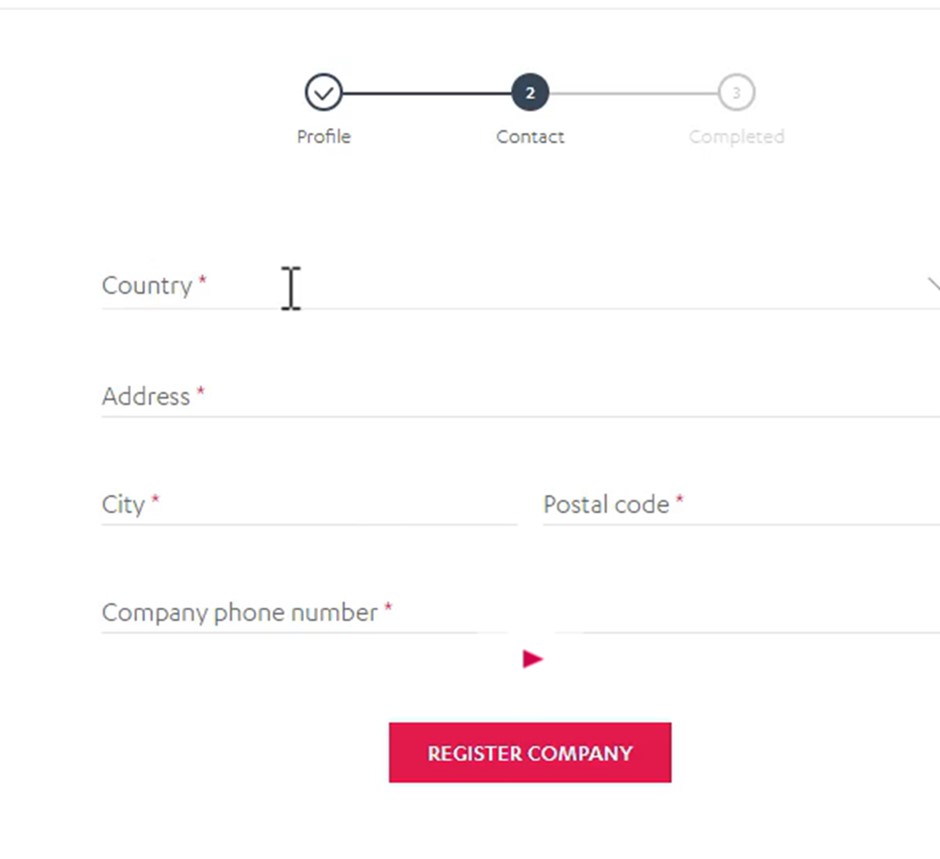
Task: Click the red asterisk beside Country
Action: [x=202, y=282]
